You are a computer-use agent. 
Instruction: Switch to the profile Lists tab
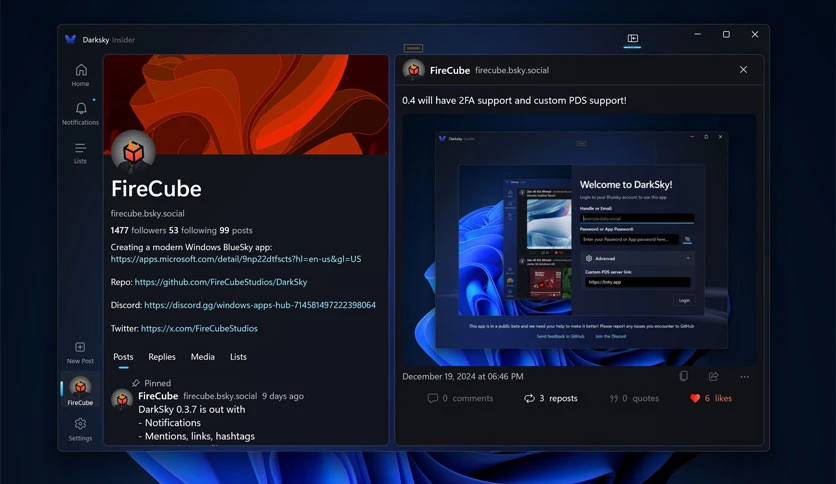pos(238,357)
